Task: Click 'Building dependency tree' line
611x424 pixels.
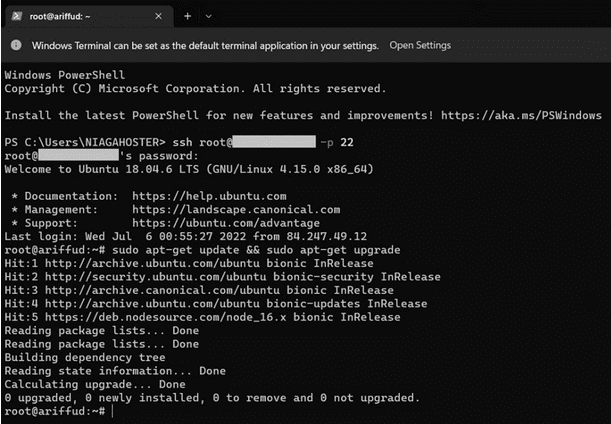Action: coord(85,357)
